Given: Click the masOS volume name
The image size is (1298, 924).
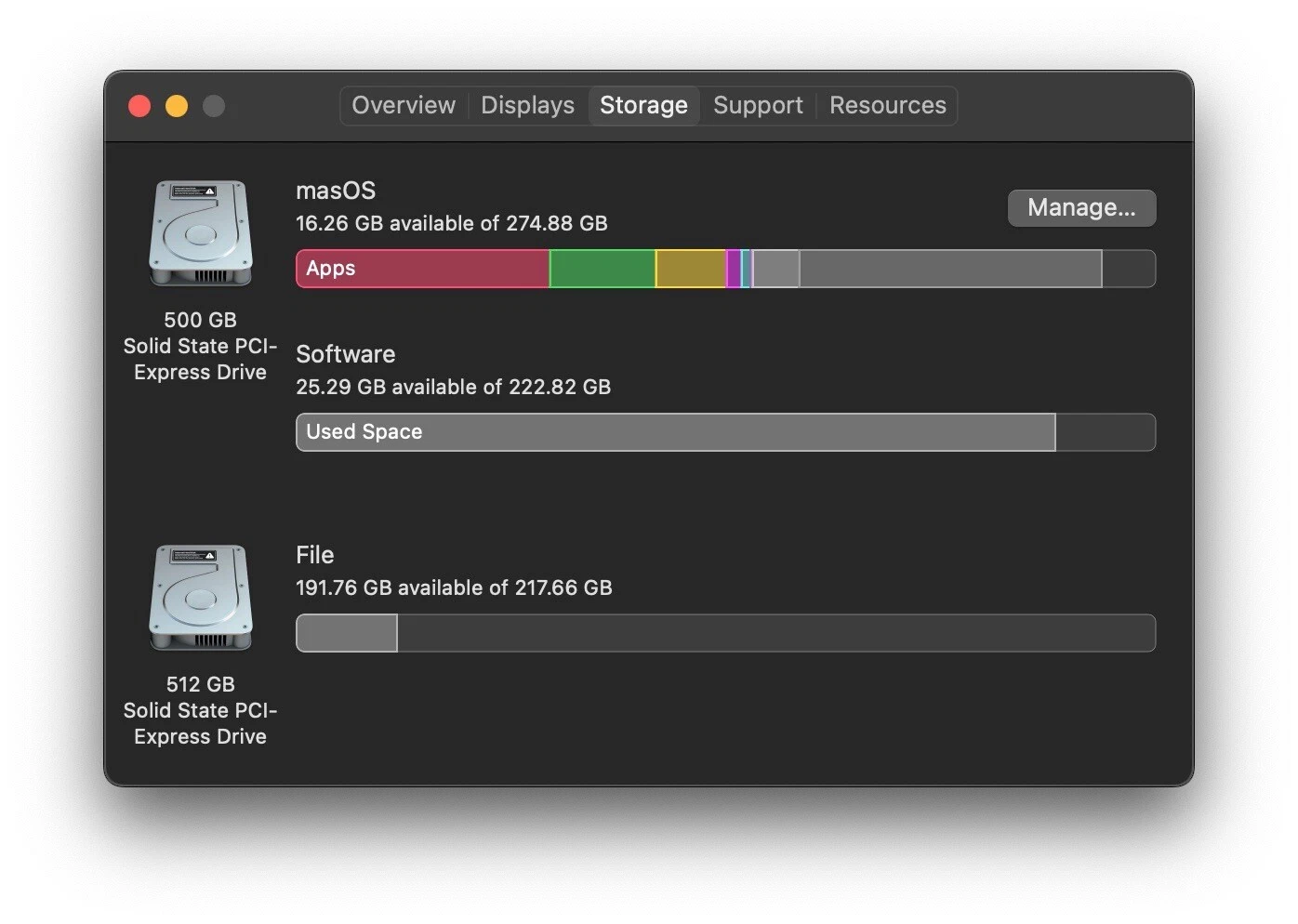Looking at the screenshot, I should (336, 191).
